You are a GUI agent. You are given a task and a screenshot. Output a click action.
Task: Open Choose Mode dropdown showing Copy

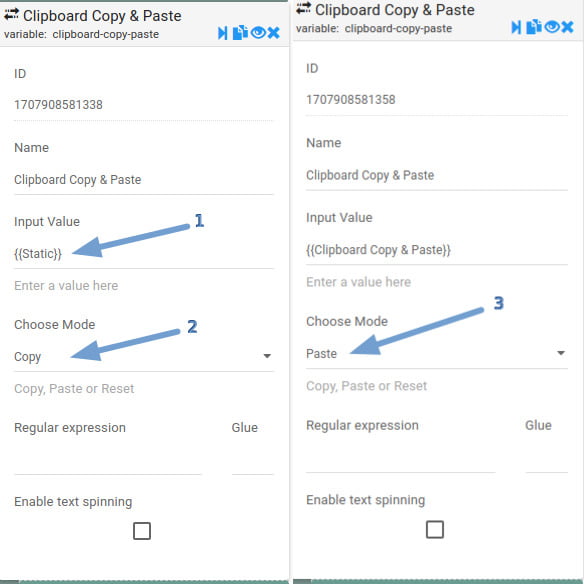(144, 357)
